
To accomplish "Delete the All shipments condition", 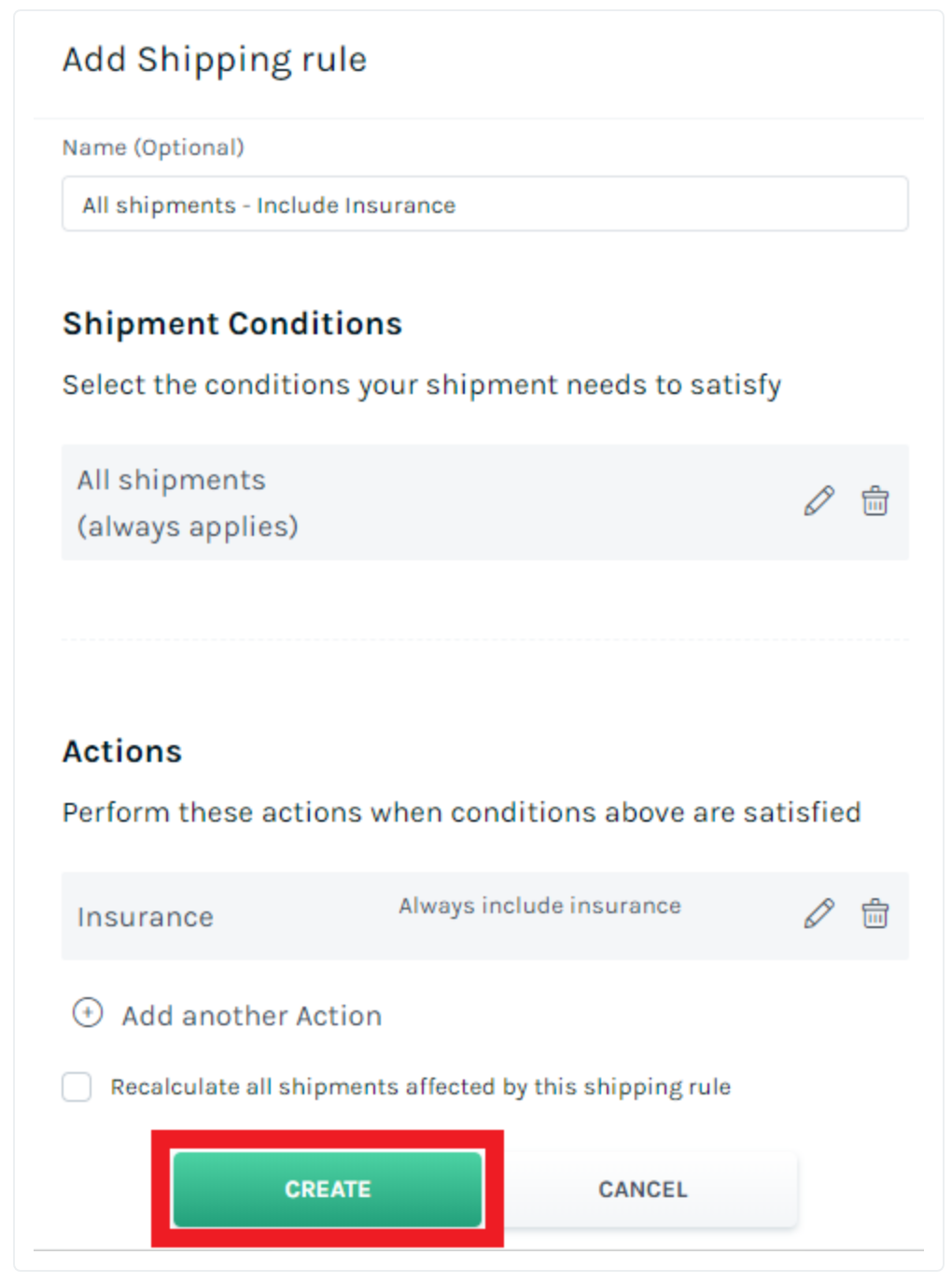I will 875,501.
